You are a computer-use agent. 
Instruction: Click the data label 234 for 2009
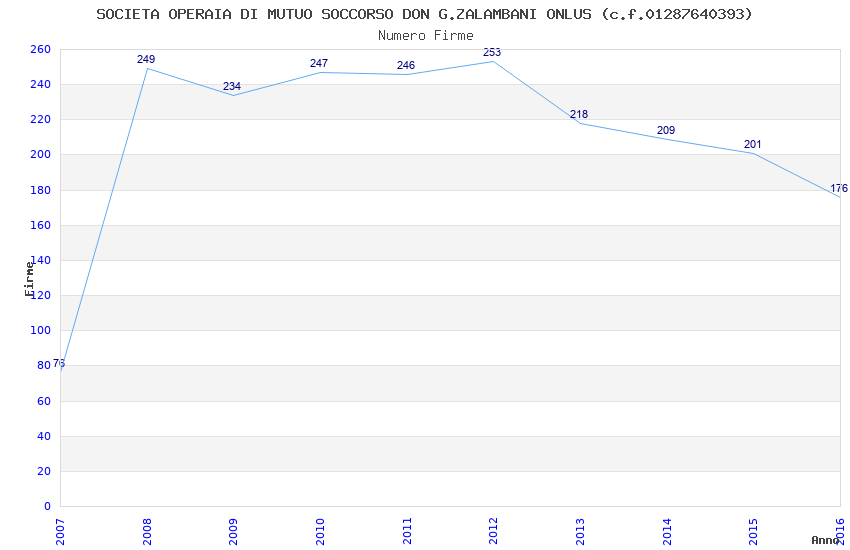tap(232, 86)
